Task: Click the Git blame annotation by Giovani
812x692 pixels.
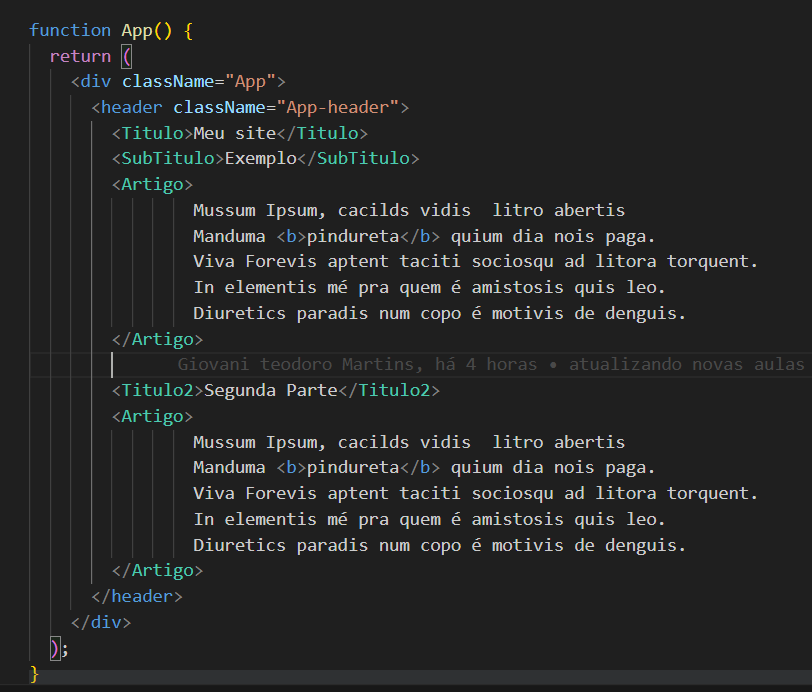Action: (x=491, y=365)
